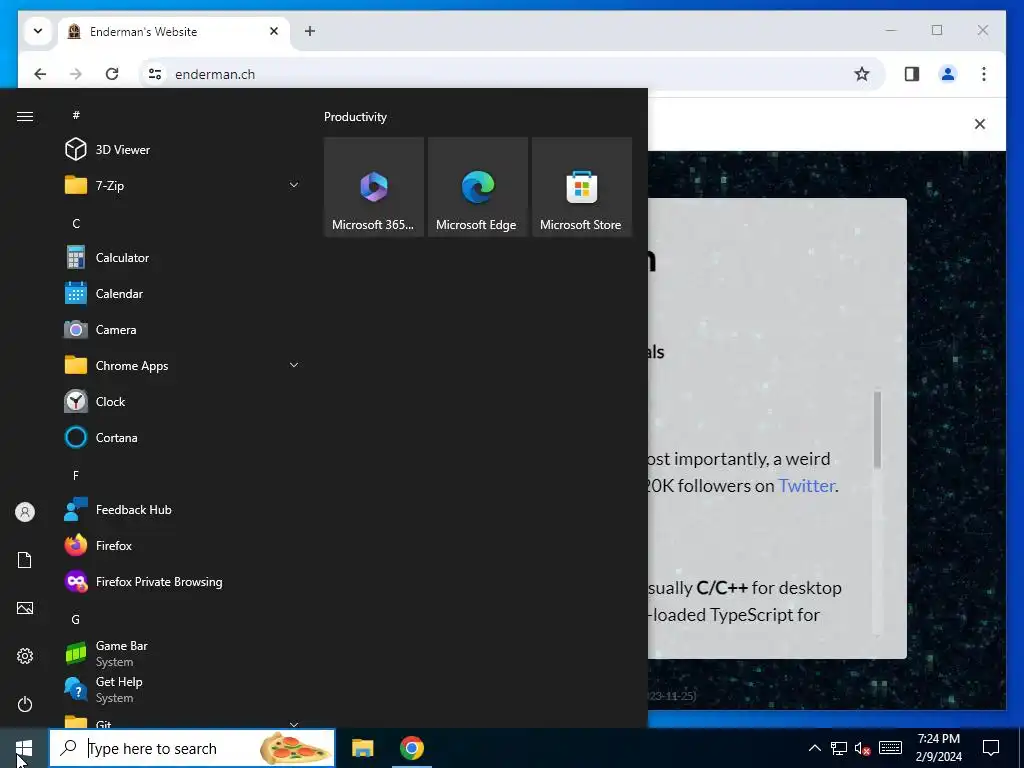Screen dimensions: 1024x768
Task: Select the Enderman's Website tab
Action: (x=174, y=31)
